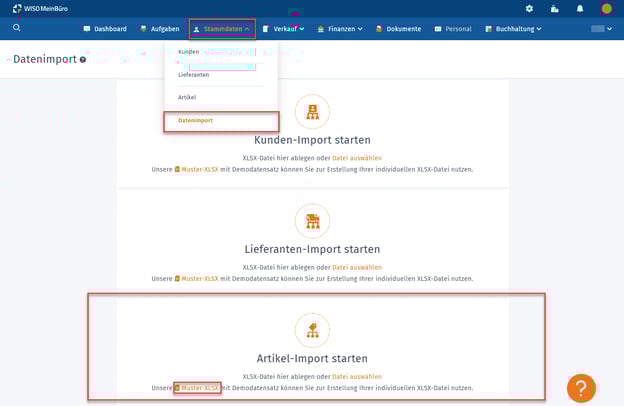Collapse the Stammdaten dropdown menu
624x406 pixels.
(x=222, y=29)
